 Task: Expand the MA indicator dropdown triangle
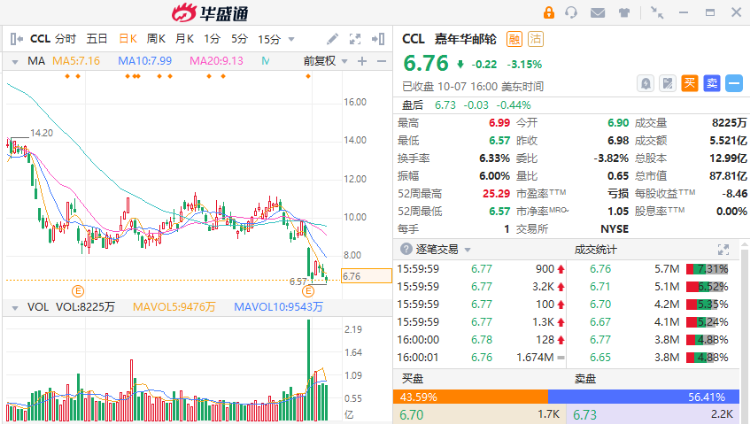tap(15, 62)
